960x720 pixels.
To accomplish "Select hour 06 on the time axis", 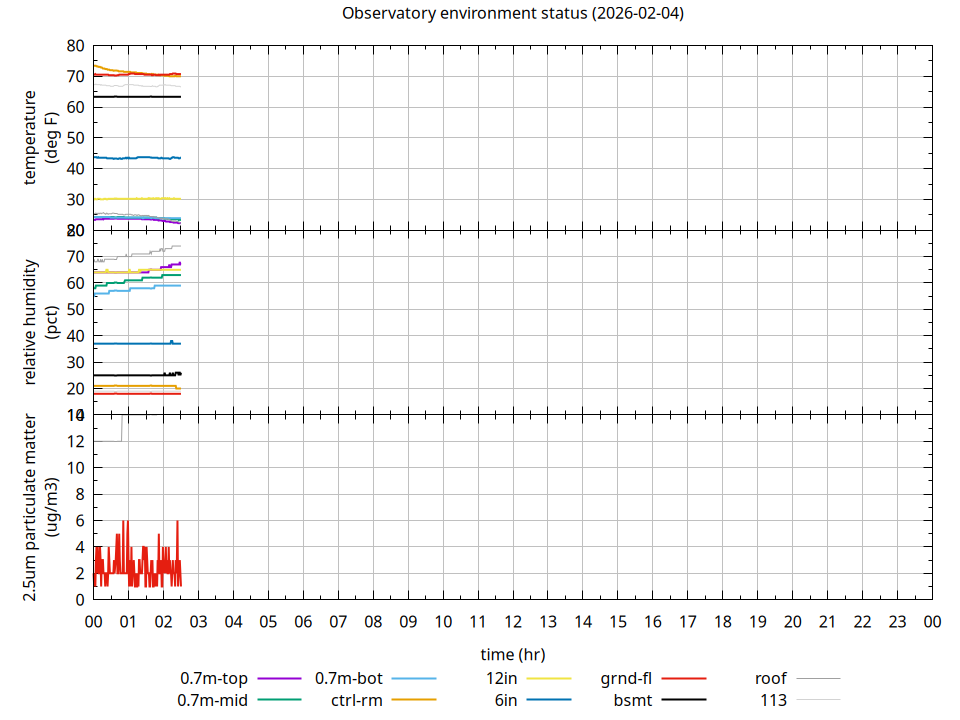I will (303, 622).
